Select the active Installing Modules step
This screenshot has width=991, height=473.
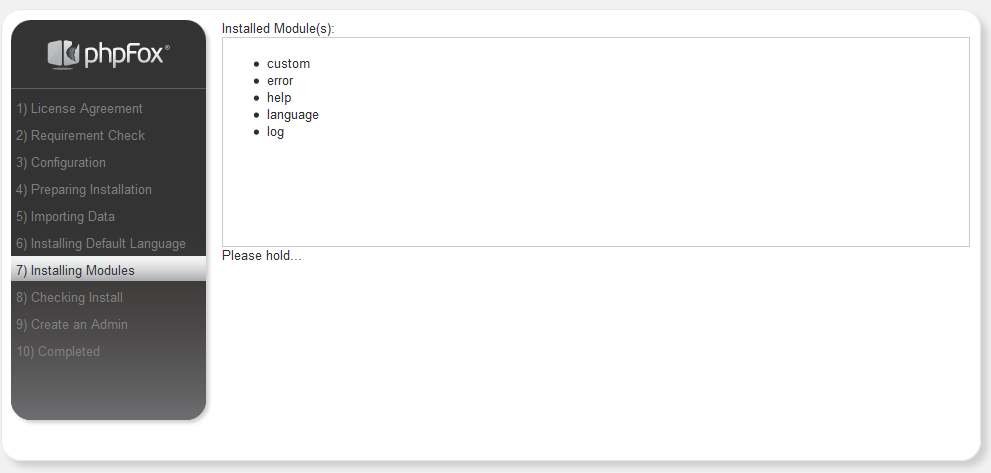(75, 271)
